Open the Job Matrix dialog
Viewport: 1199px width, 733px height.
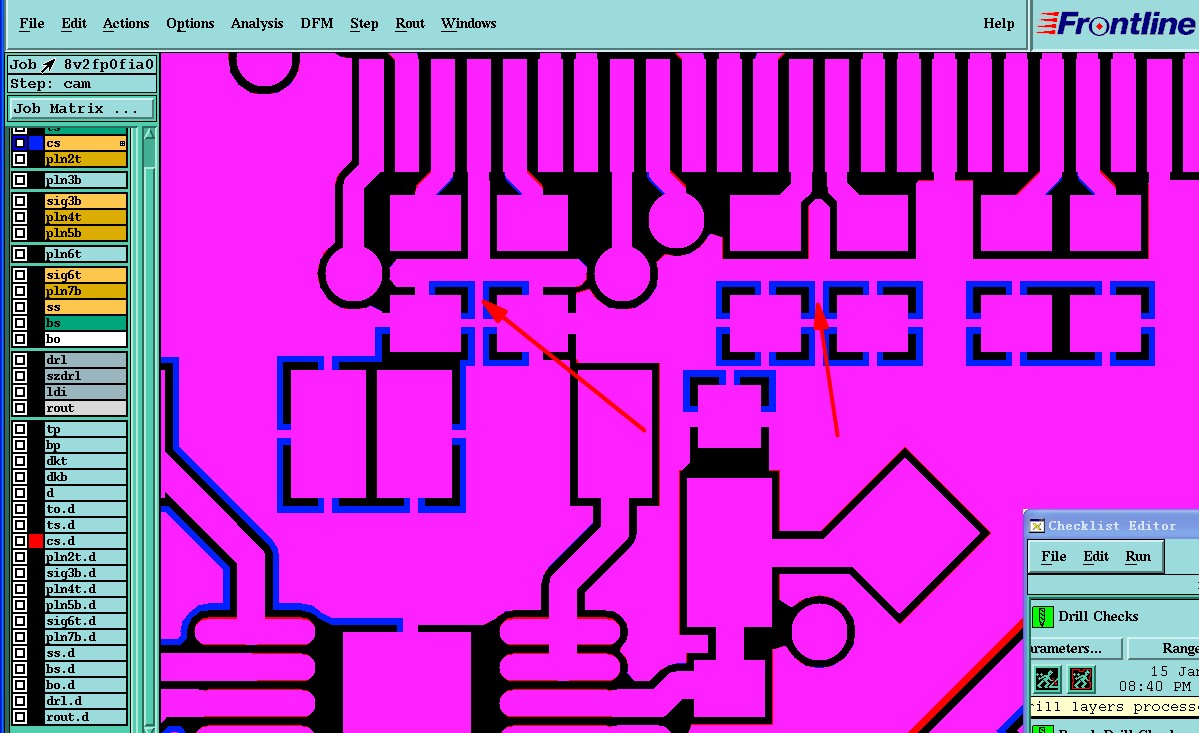pos(82,109)
